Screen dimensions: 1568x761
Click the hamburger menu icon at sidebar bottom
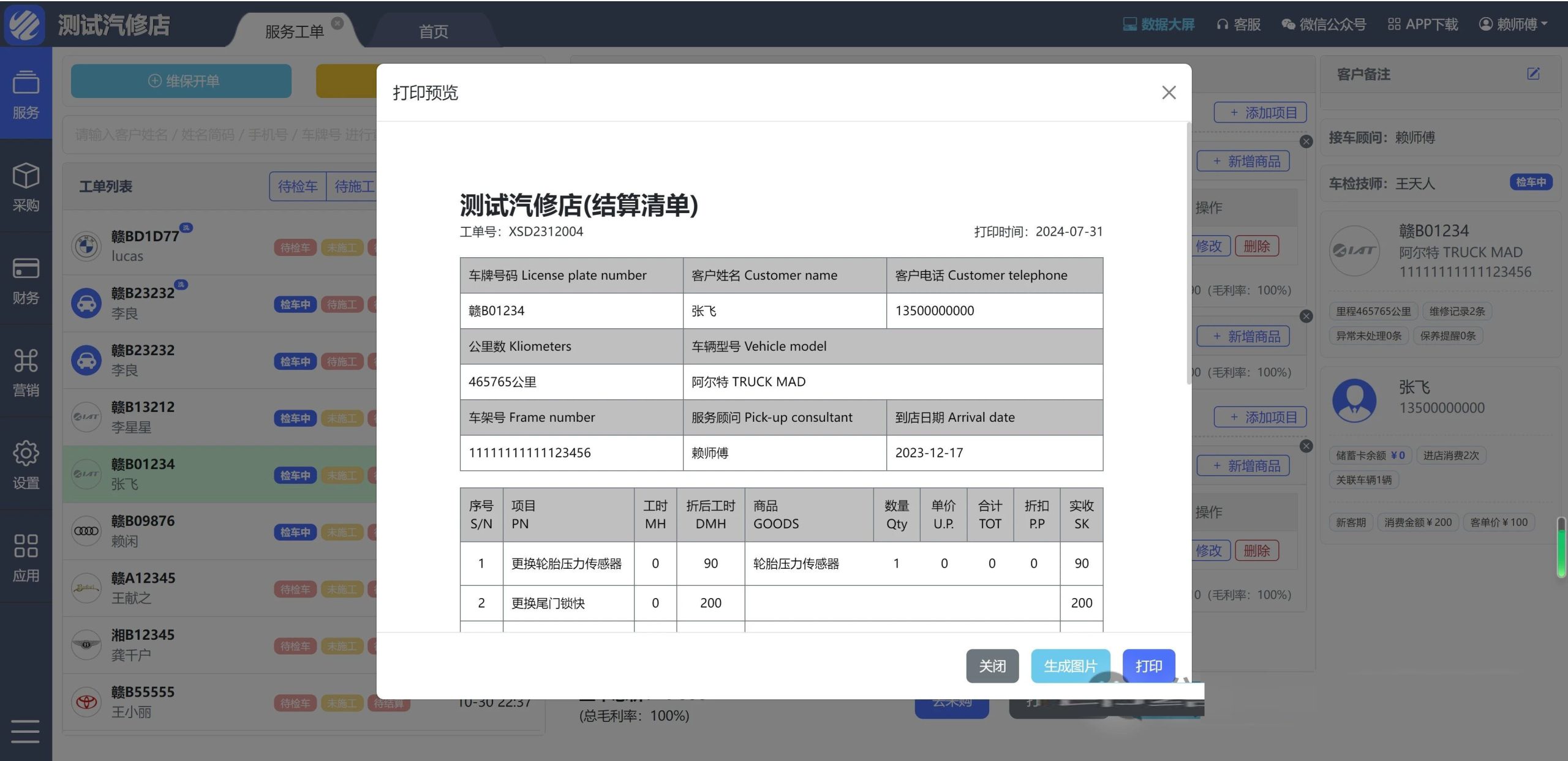tap(26, 731)
